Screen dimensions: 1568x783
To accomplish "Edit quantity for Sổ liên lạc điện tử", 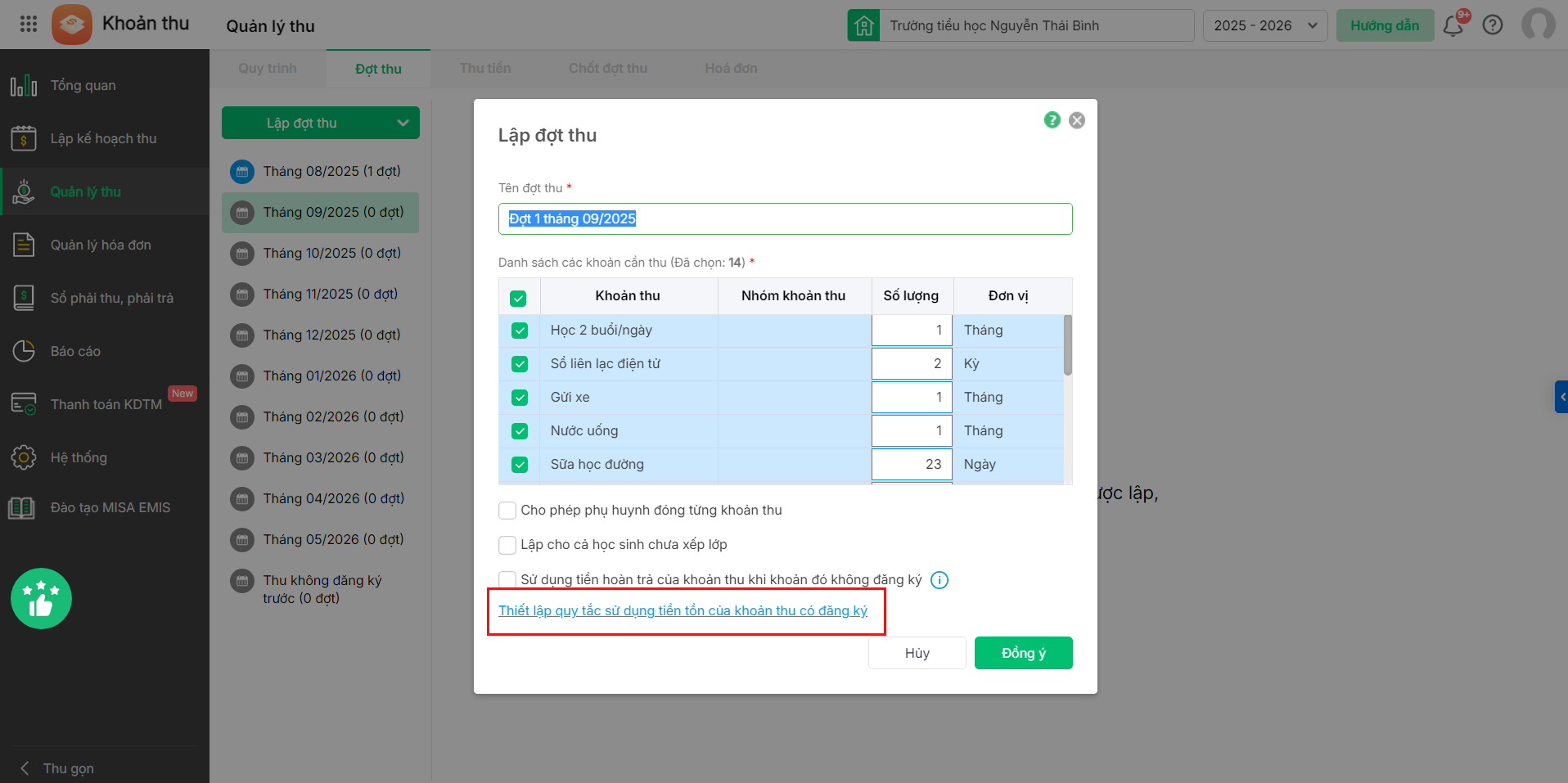I will 912,364.
